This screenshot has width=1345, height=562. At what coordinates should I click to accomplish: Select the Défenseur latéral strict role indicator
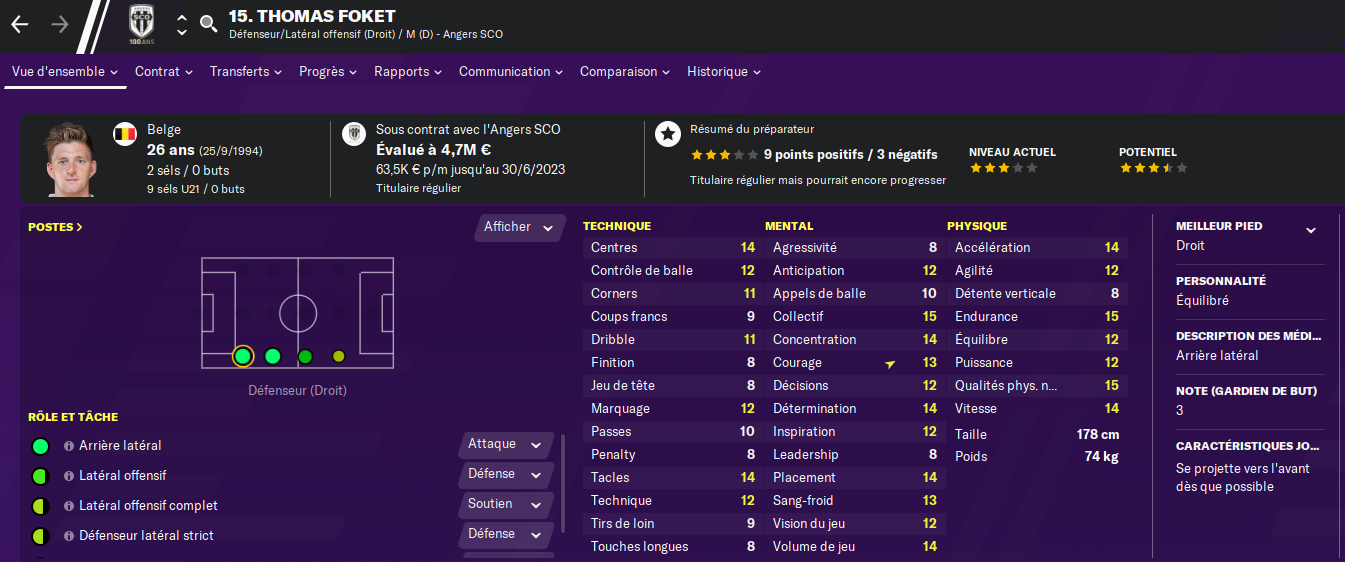(40, 536)
